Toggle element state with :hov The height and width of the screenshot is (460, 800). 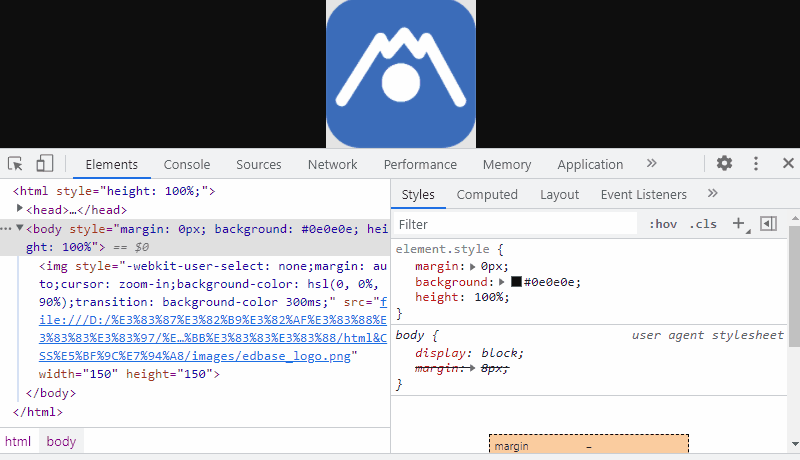click(x=663, y=224)
